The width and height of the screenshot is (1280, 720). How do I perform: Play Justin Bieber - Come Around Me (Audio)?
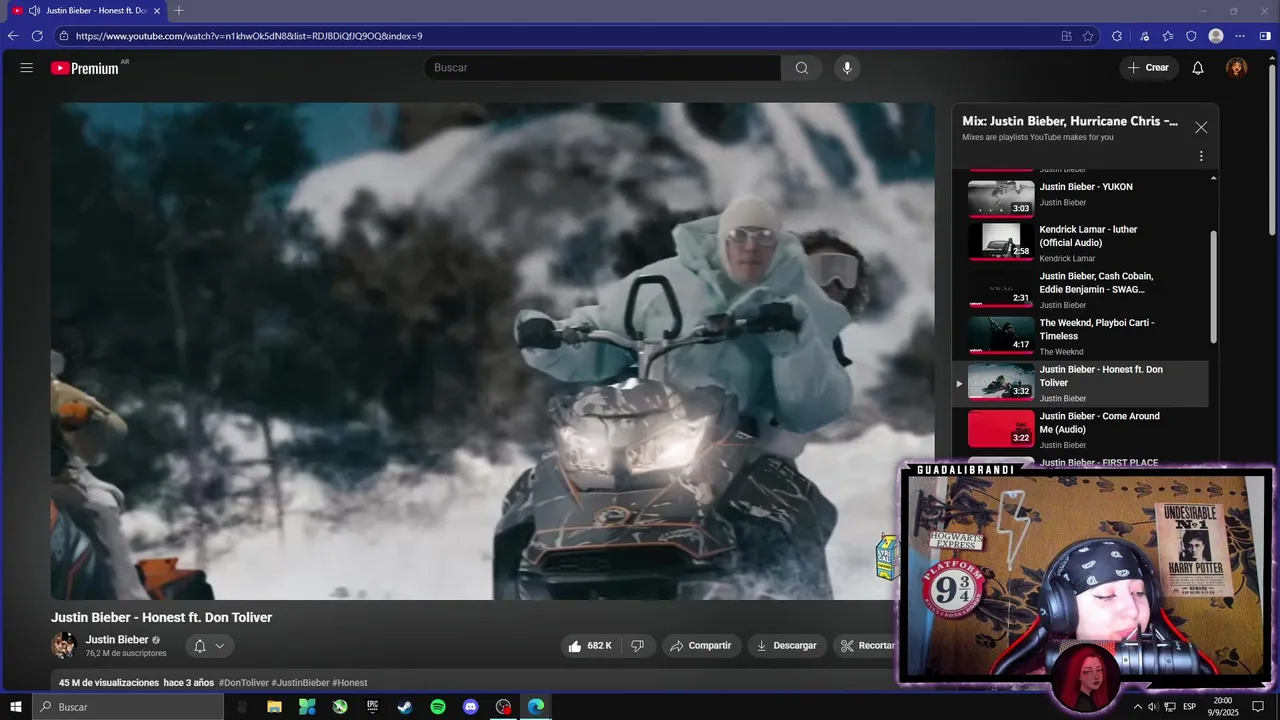click(x=1080, y=430)
